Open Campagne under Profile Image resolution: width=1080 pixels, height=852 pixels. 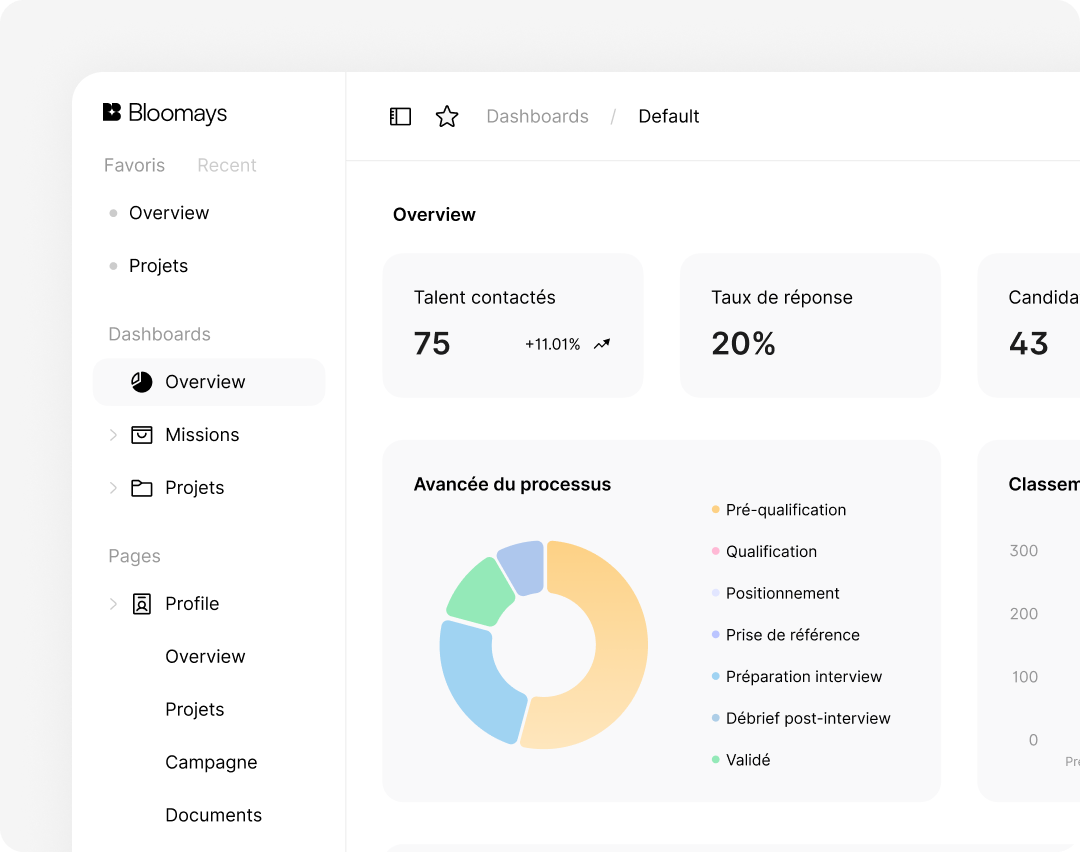[211, 762]
